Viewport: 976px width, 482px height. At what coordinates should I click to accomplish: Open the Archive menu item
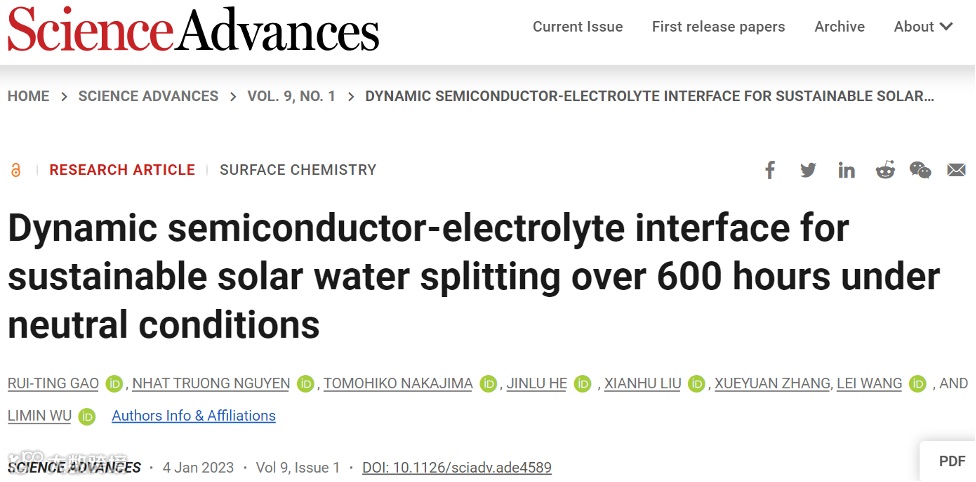839,27
